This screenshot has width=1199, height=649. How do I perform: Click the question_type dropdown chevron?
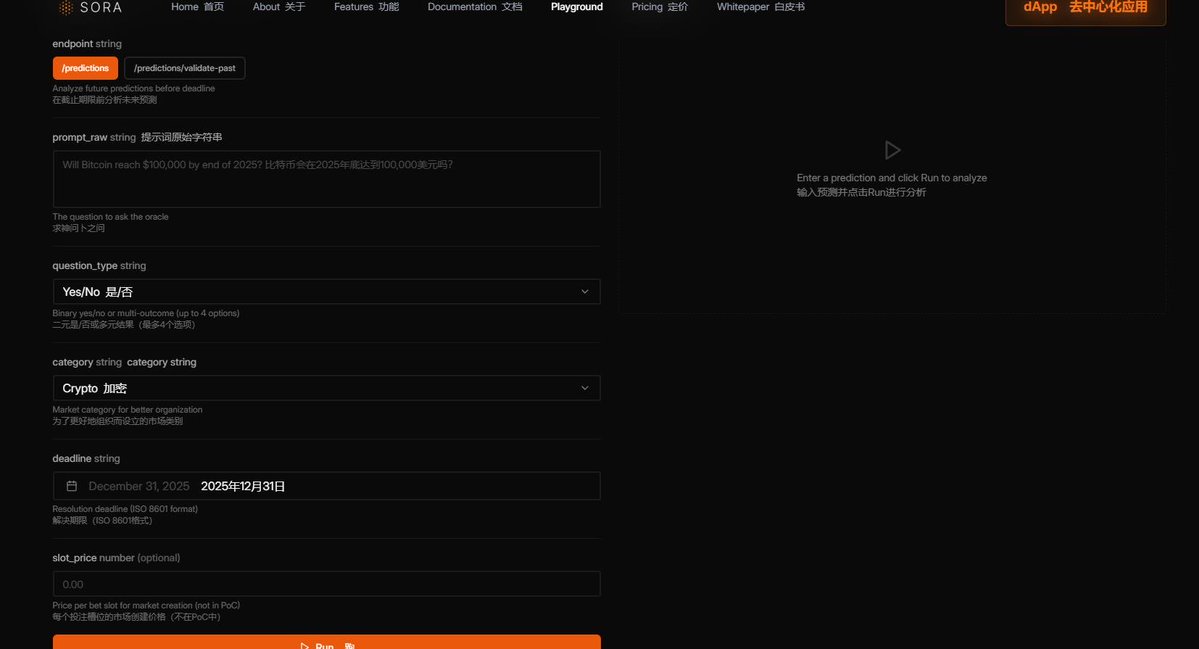pos(585,291)
